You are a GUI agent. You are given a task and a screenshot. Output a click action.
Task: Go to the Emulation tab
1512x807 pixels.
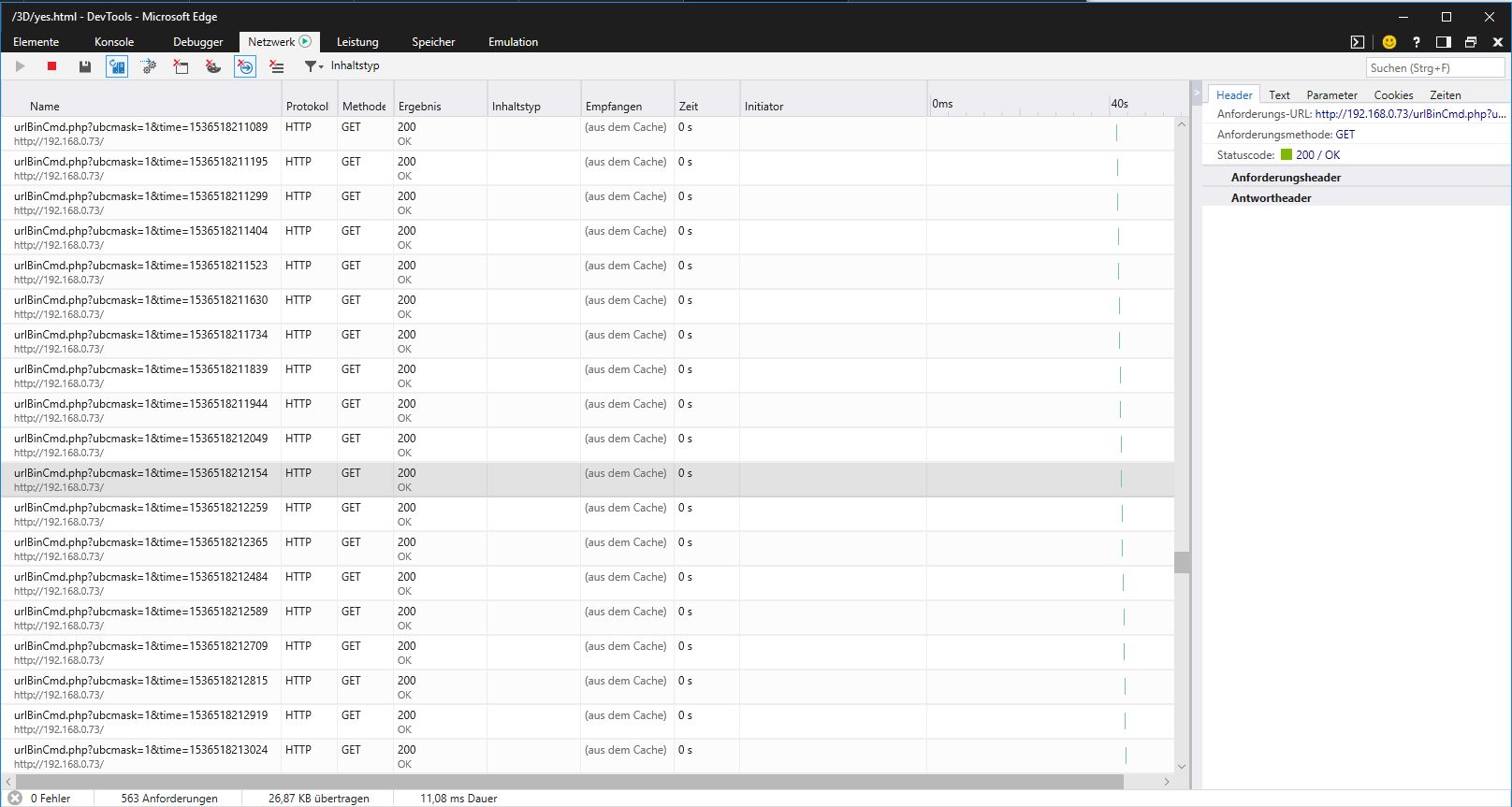point(513,42)
